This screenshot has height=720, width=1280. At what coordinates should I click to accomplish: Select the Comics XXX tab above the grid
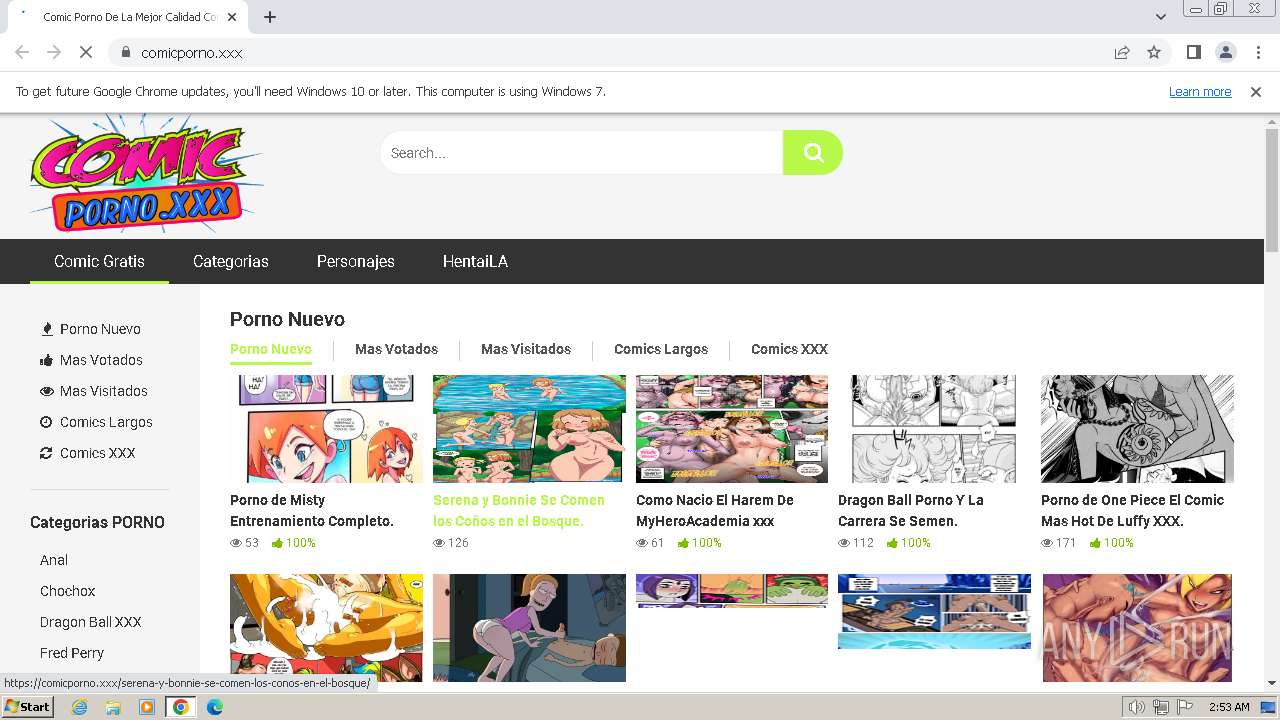[789, 349]
